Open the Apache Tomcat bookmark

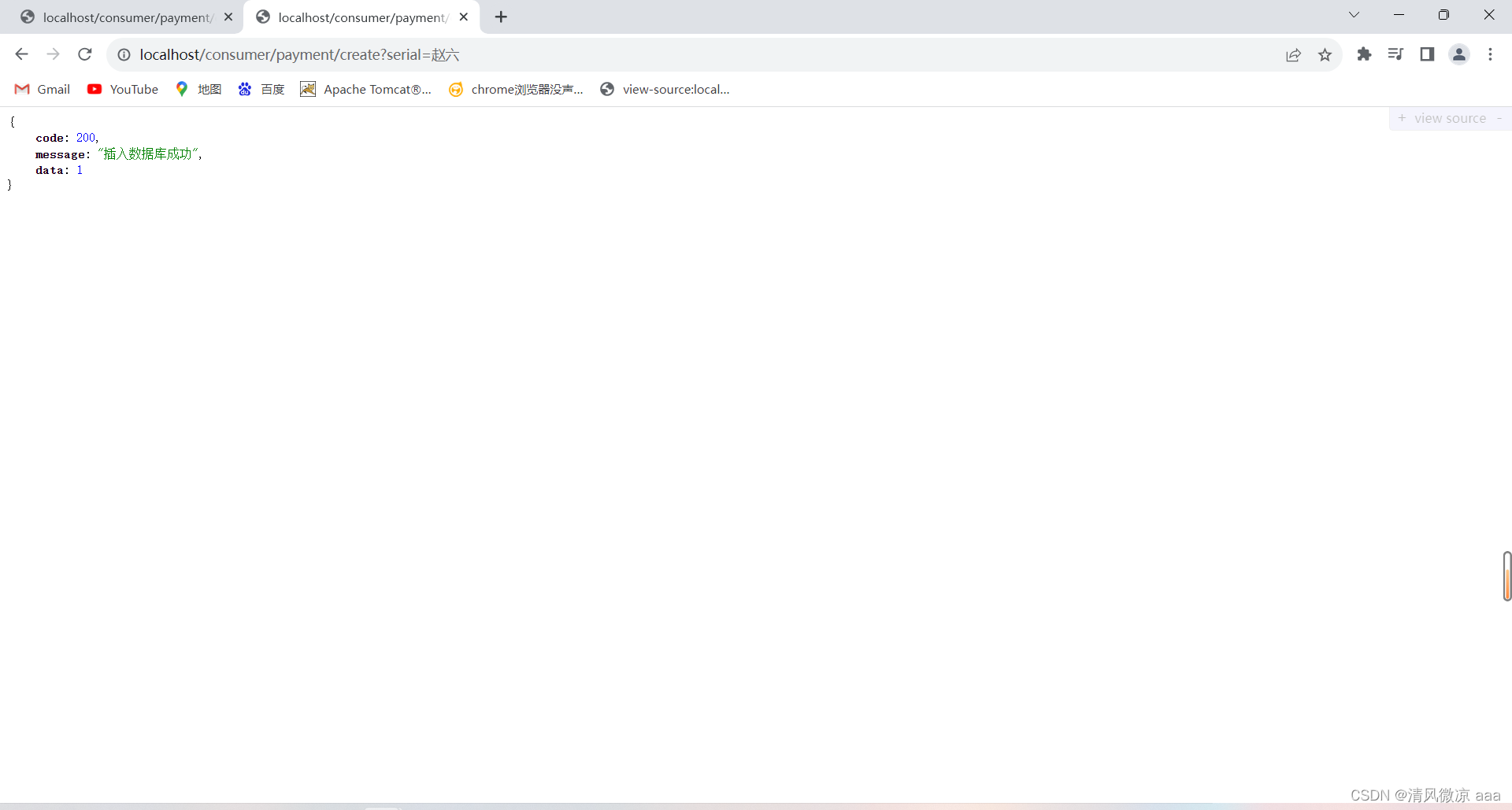366,89
